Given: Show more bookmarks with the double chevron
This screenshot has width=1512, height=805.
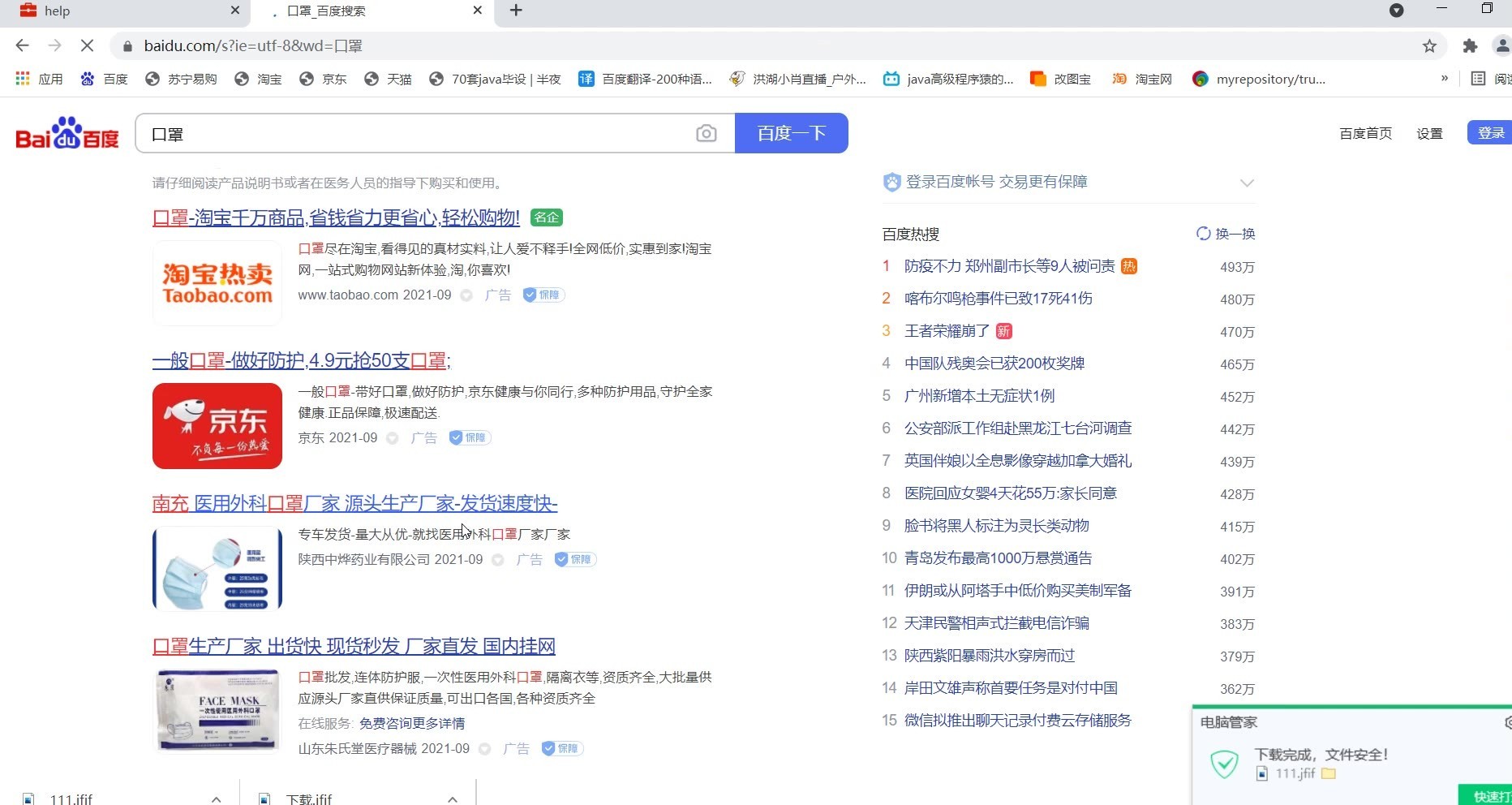Looking at the screenshot, I should pyautogui.click(x=1444, y=79).
